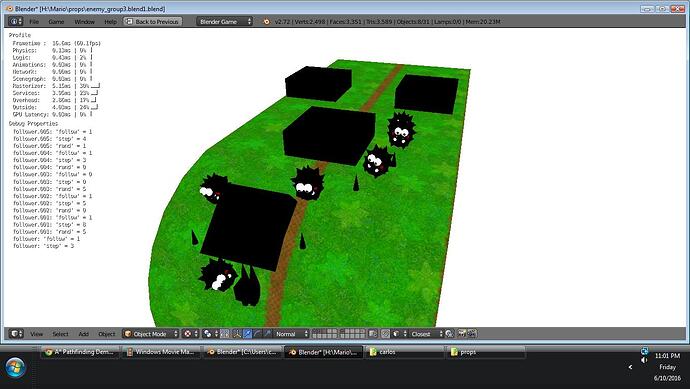Open the props folder taskbar item
The width and height of the screenshot is (690, 389).
tap(486, 352)
